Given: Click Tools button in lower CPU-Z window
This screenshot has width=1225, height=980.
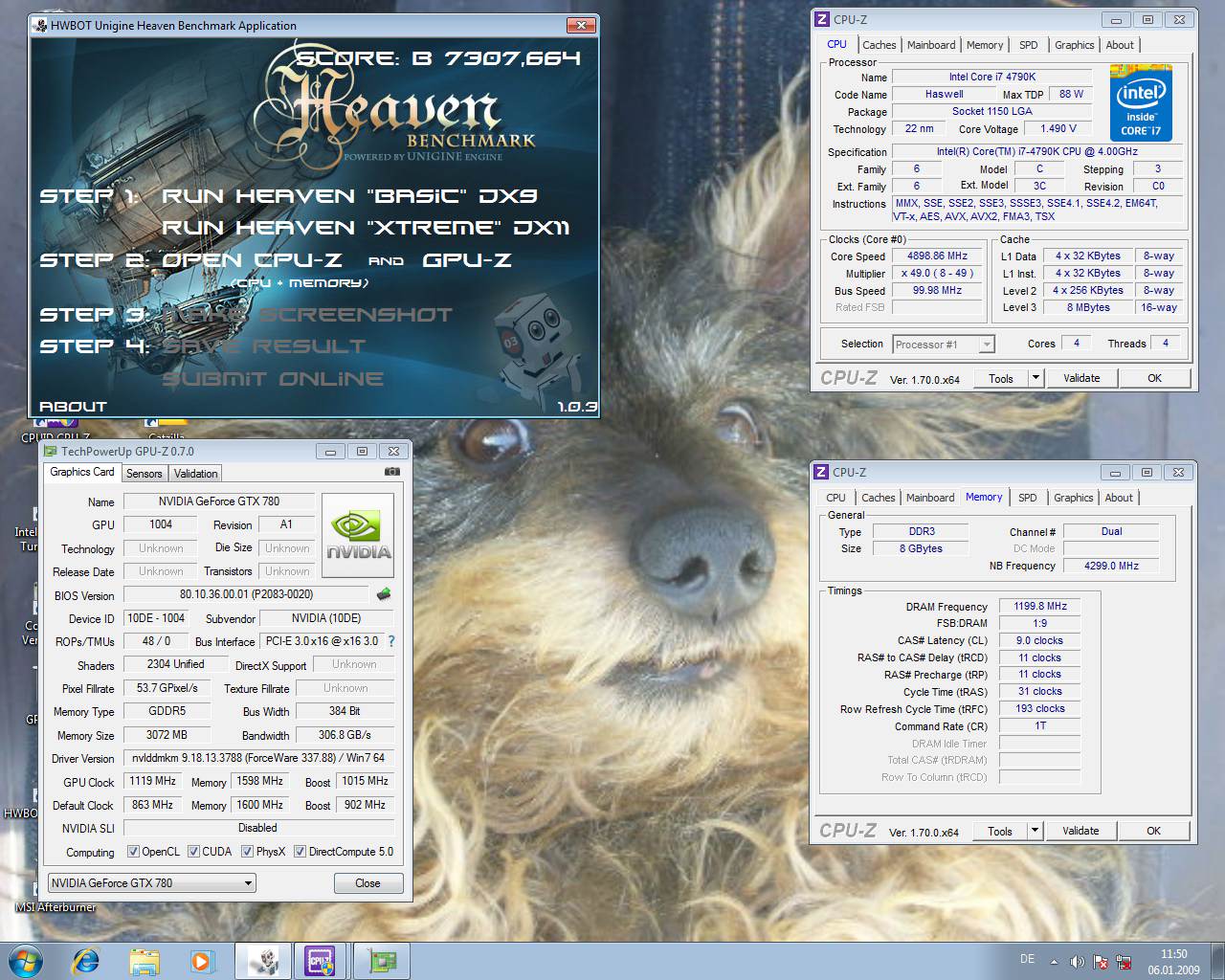Looking at the screenshot, I should click(x=1000, y=831).
